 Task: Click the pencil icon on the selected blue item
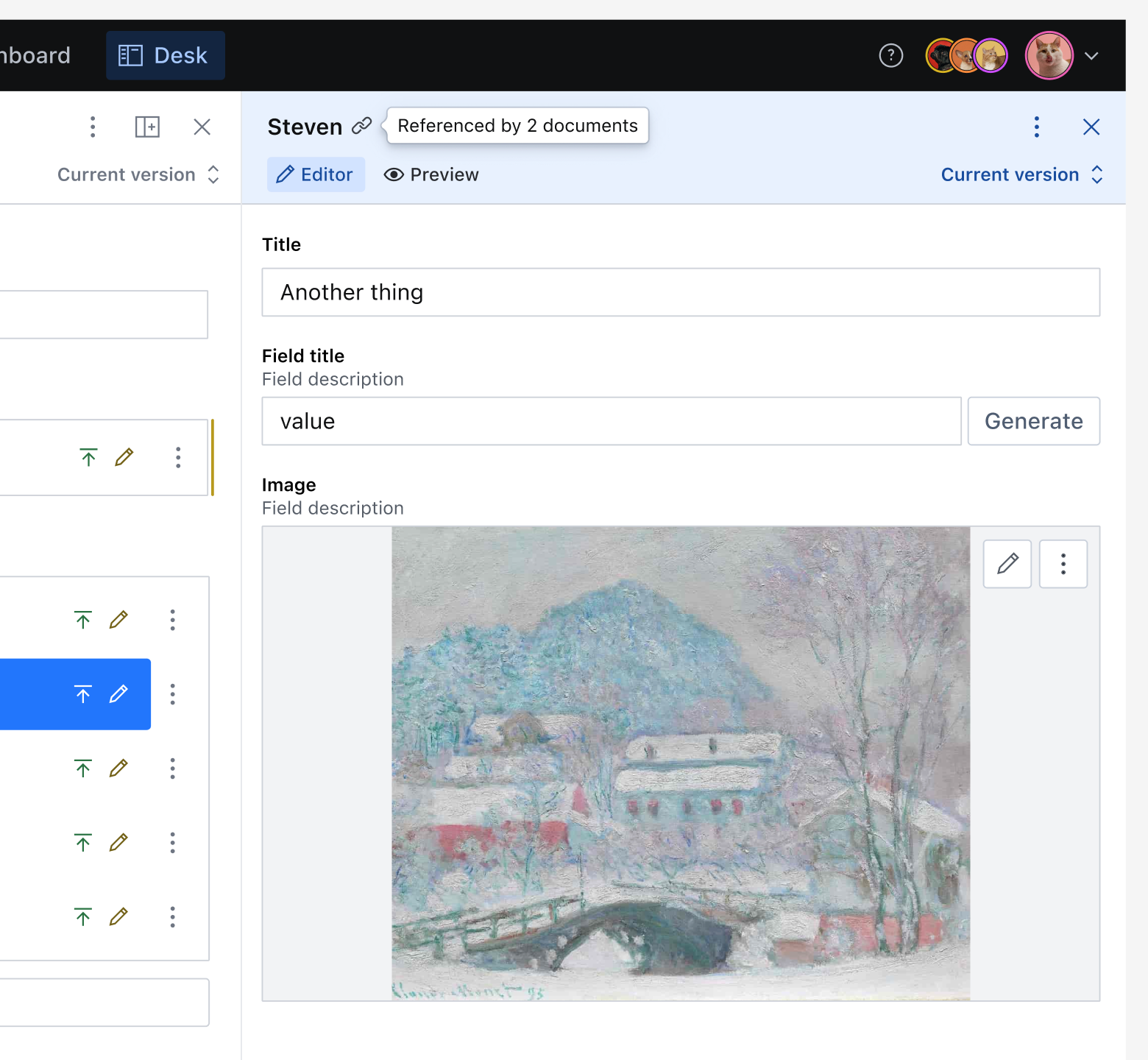118,693
